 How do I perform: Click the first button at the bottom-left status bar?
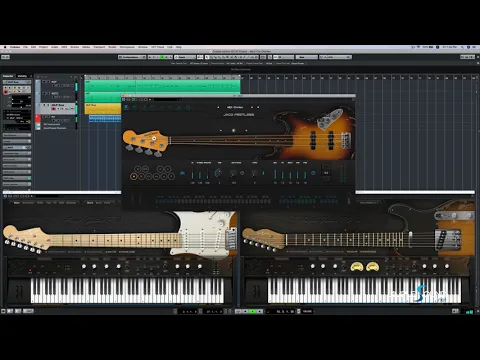(x=4, y=311)
